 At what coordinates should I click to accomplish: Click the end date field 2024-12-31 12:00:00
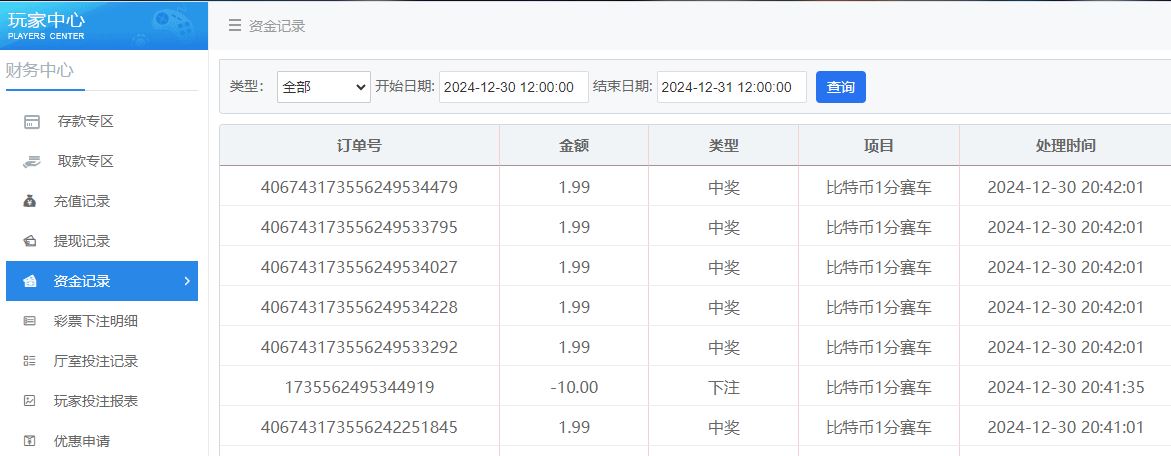731,87
